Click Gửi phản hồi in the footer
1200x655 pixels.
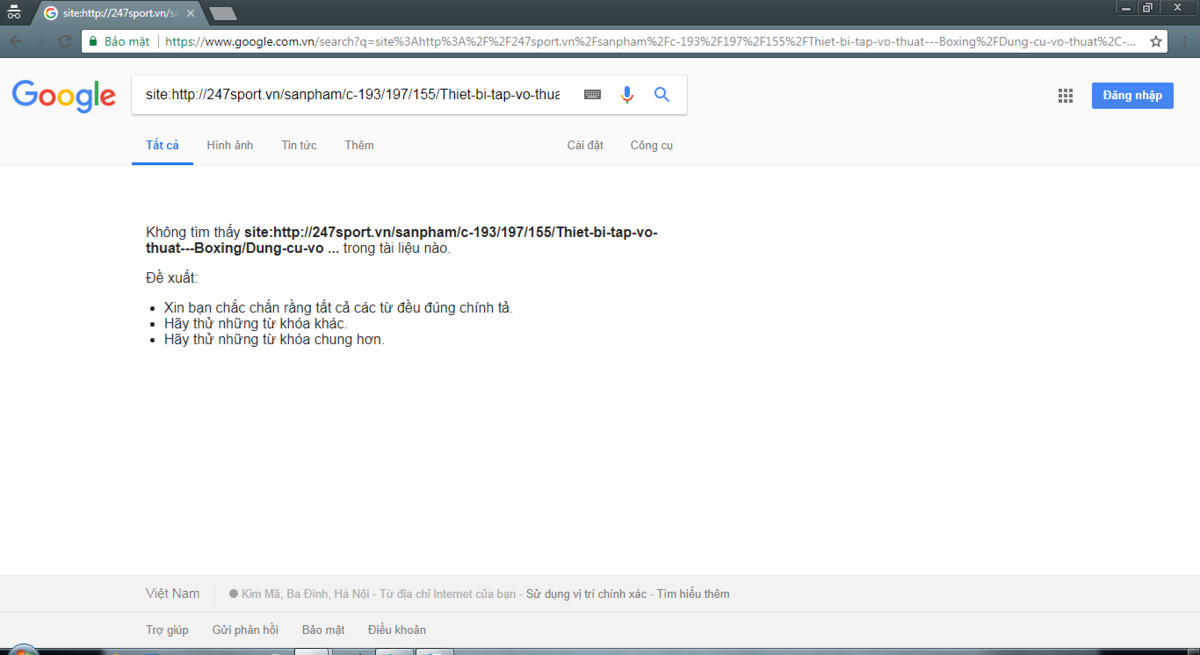click(x=245, y=630)
